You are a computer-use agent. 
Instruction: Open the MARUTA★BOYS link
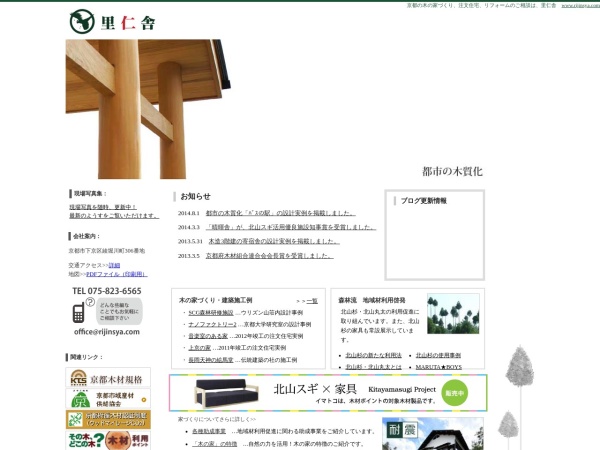point(439,367)
